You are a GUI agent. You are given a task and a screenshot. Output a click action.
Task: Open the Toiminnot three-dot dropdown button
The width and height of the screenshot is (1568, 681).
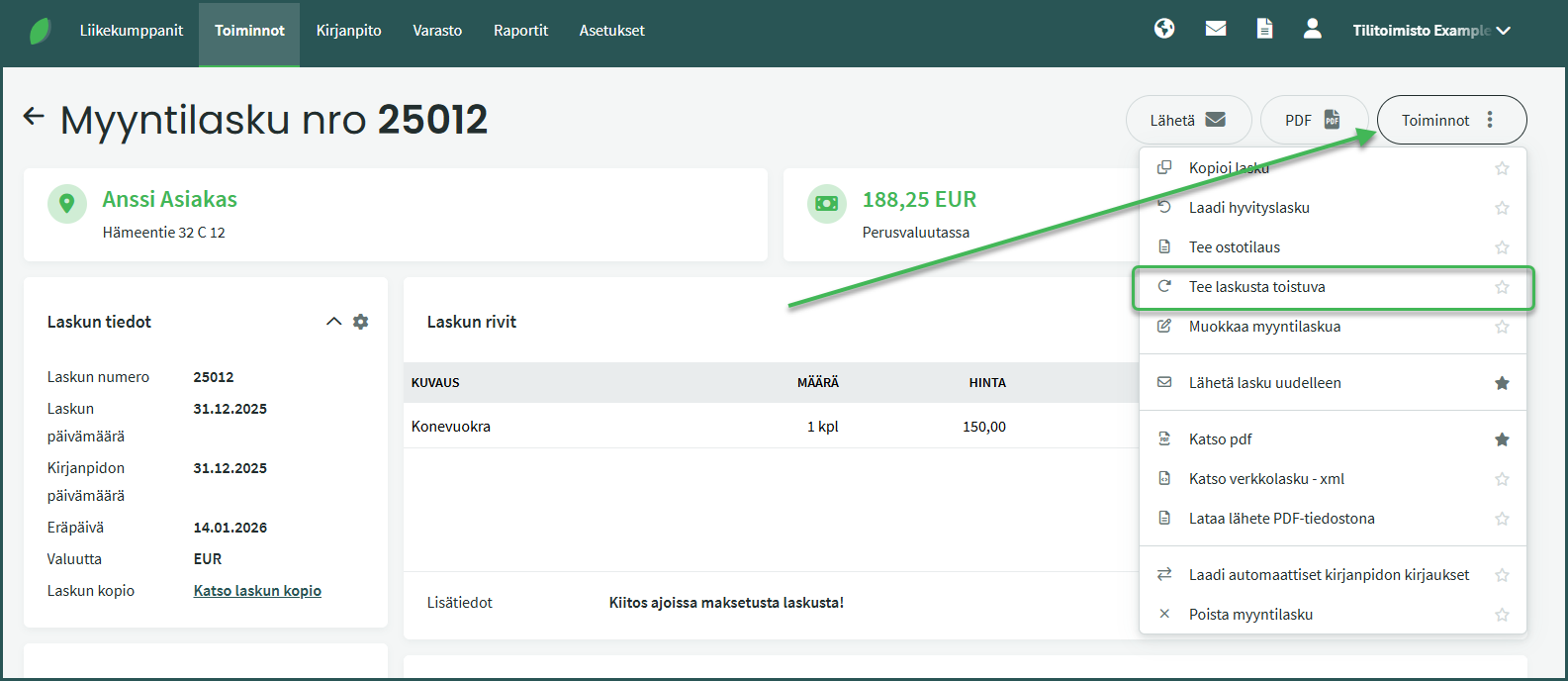[x=1451, y=120]
